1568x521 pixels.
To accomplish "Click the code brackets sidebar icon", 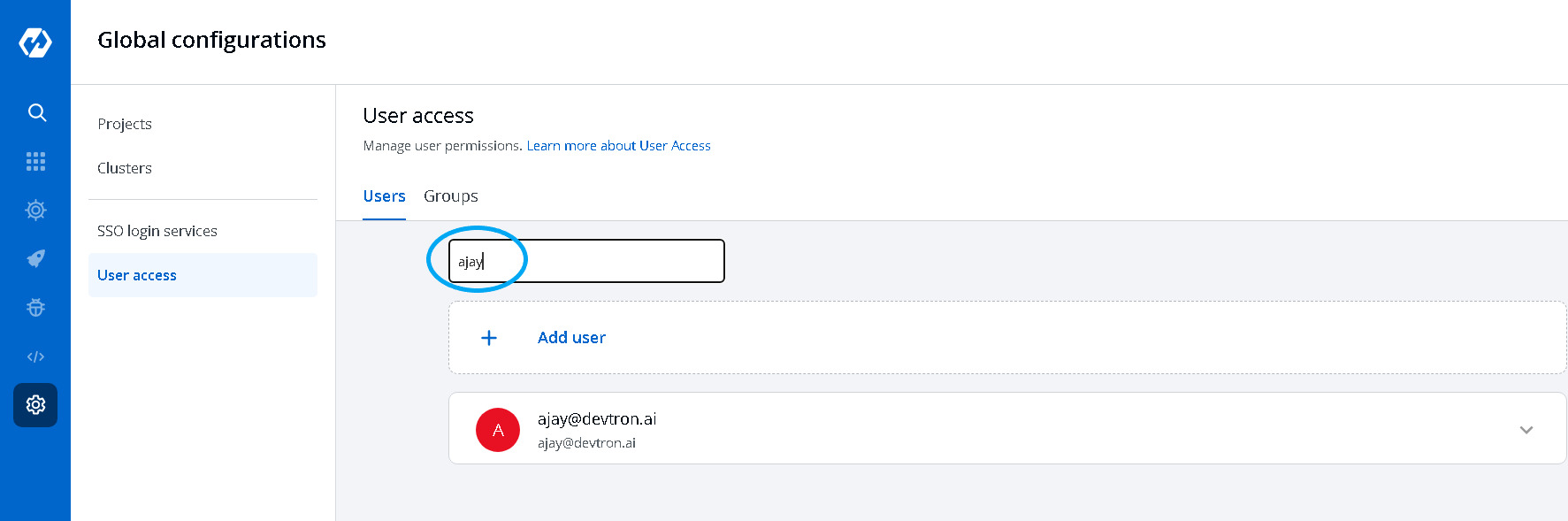I will point(35,356).
